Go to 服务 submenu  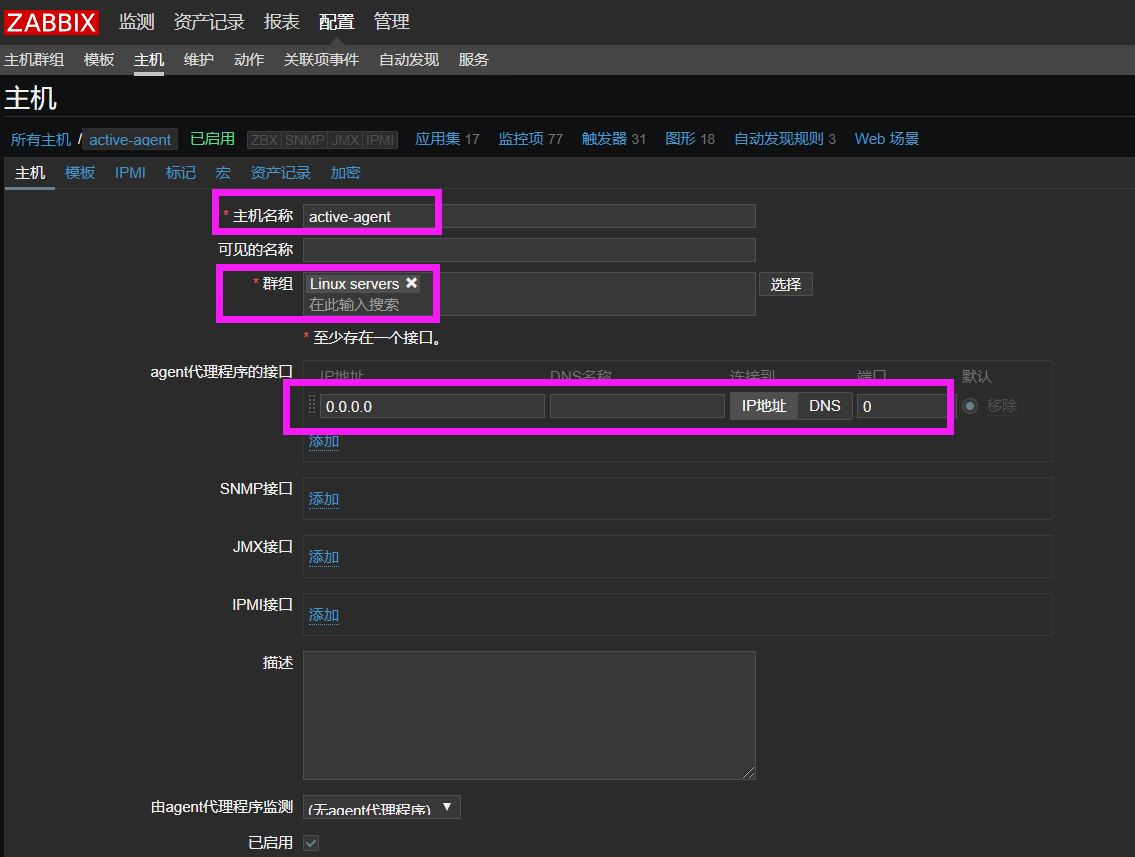pyautogui.click(x=473, y=59)
